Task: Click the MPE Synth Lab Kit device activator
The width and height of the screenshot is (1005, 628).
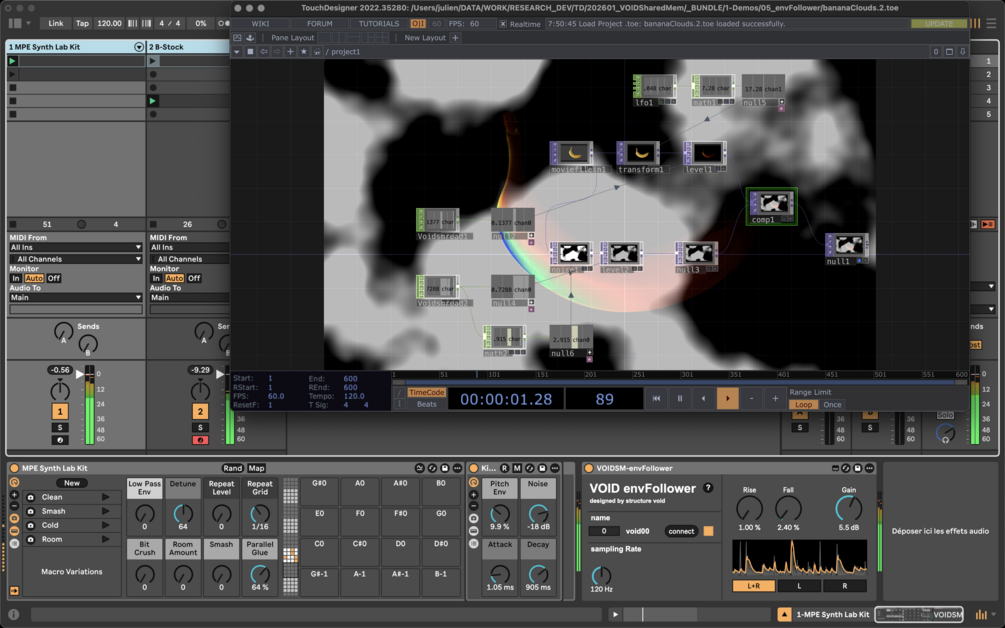Action: point(13,468)
